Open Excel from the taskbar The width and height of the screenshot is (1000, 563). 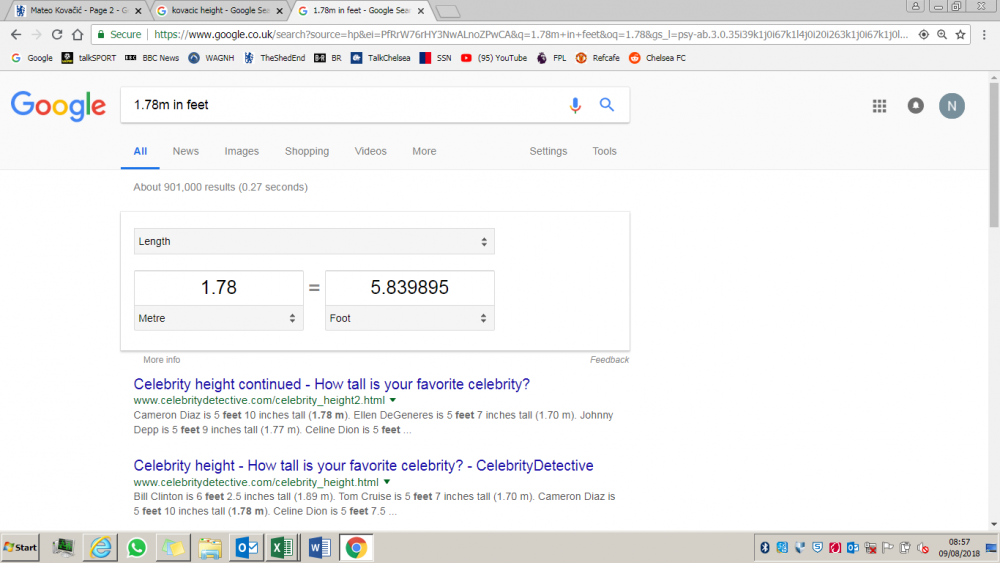coord(282,548)
